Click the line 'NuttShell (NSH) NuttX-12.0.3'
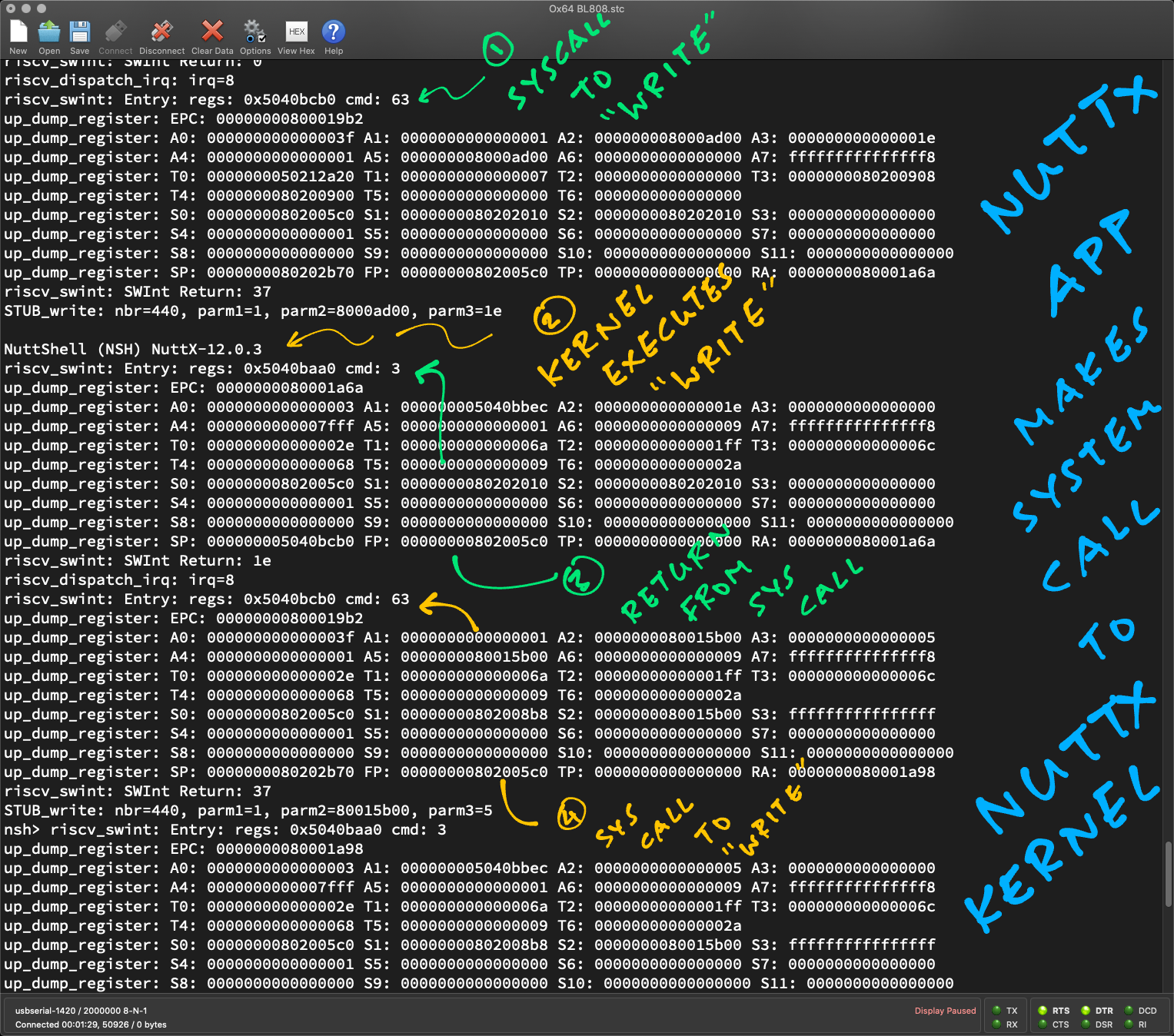 (x=133, y=349)
